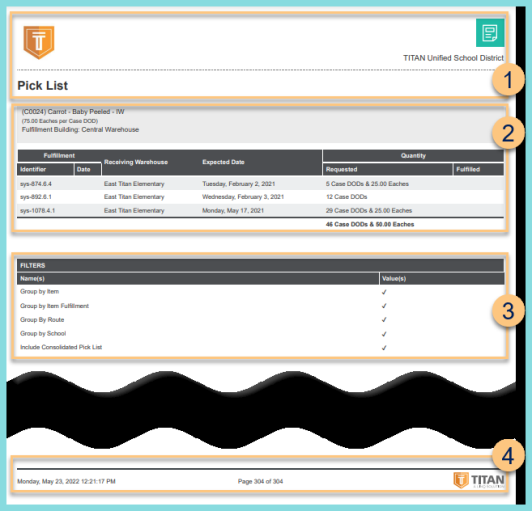The image size is (532, 511).
Task: Click date 'Tuesday, February 2, 2021'
Action: 239,184
